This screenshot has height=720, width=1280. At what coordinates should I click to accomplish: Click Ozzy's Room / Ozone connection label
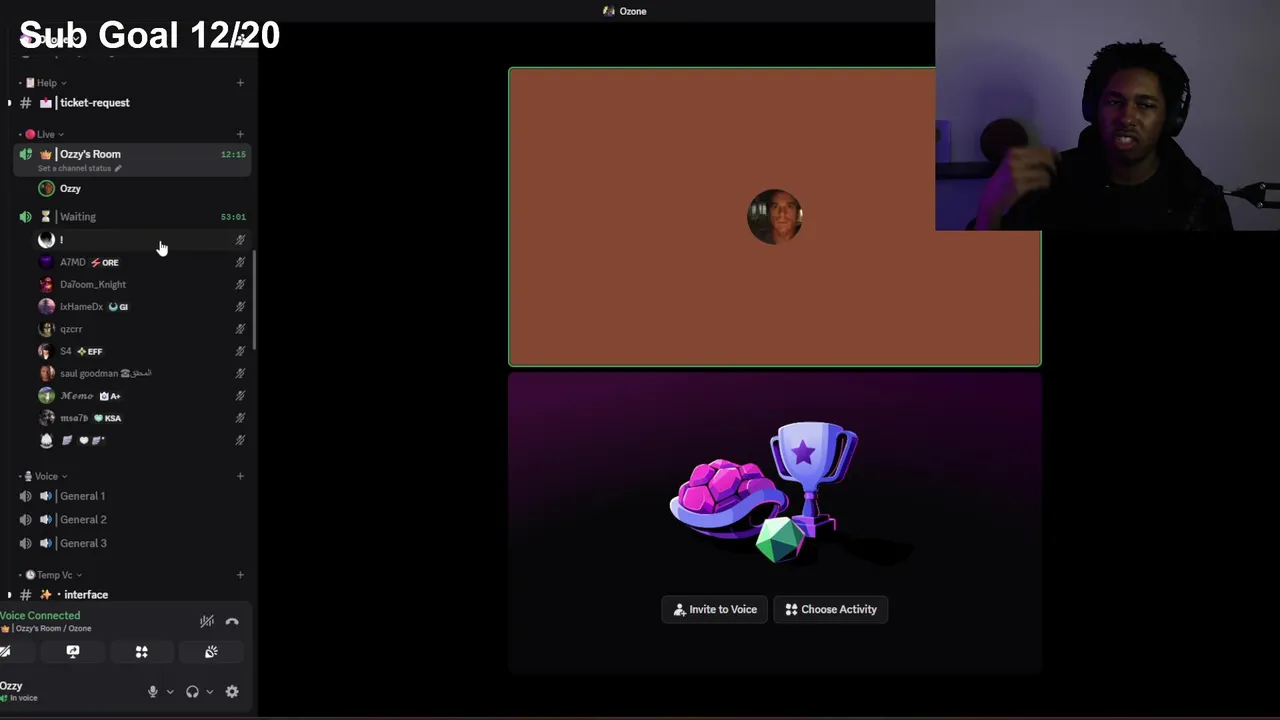point(47,629)
